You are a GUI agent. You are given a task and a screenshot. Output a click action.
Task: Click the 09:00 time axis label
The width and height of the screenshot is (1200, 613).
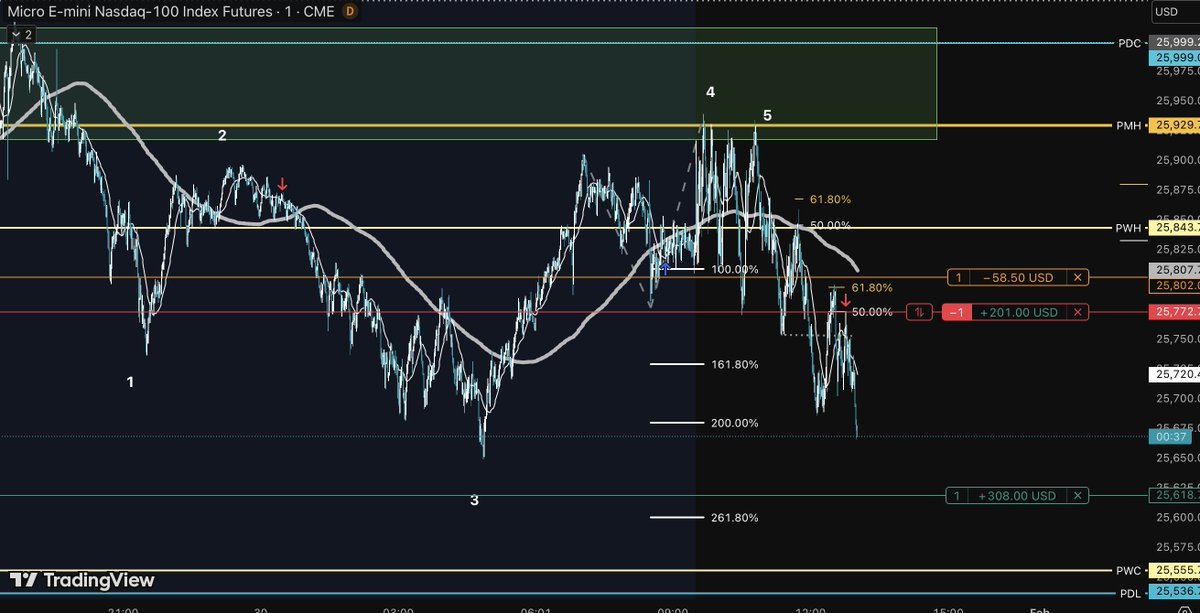tap(673, 608)
